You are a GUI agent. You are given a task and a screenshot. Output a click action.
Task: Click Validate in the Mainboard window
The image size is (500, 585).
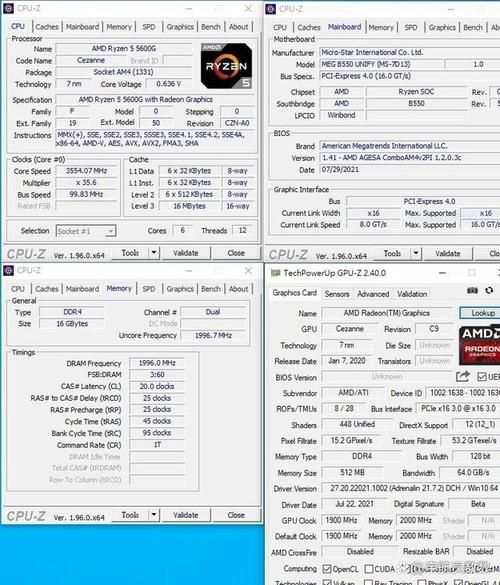448,254
